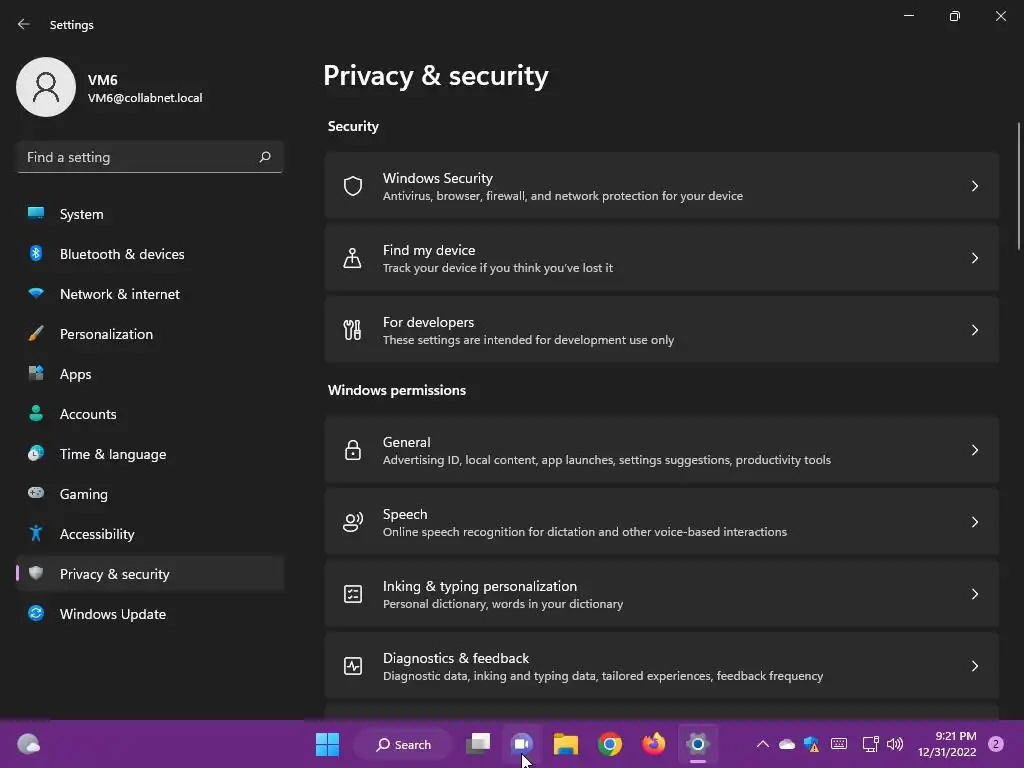Open the Windows Start menu
This screenshot has height=768, width=1024.
327,744
